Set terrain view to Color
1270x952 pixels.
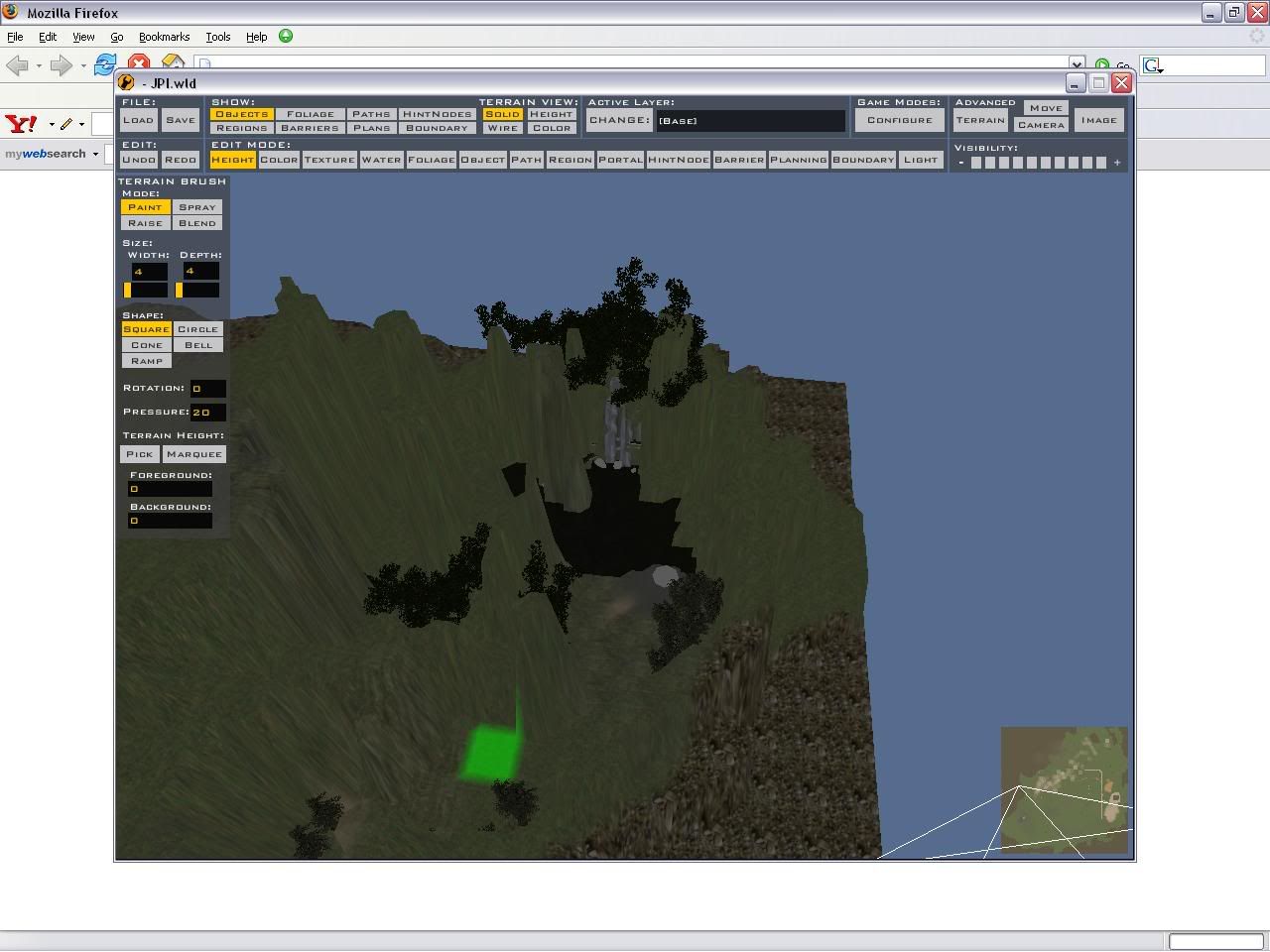tap(551, 128)
